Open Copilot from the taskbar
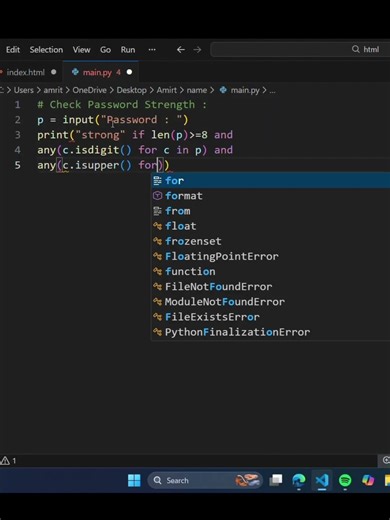The width and height of the screenshot is (390, 520). [x=368, y=480]
